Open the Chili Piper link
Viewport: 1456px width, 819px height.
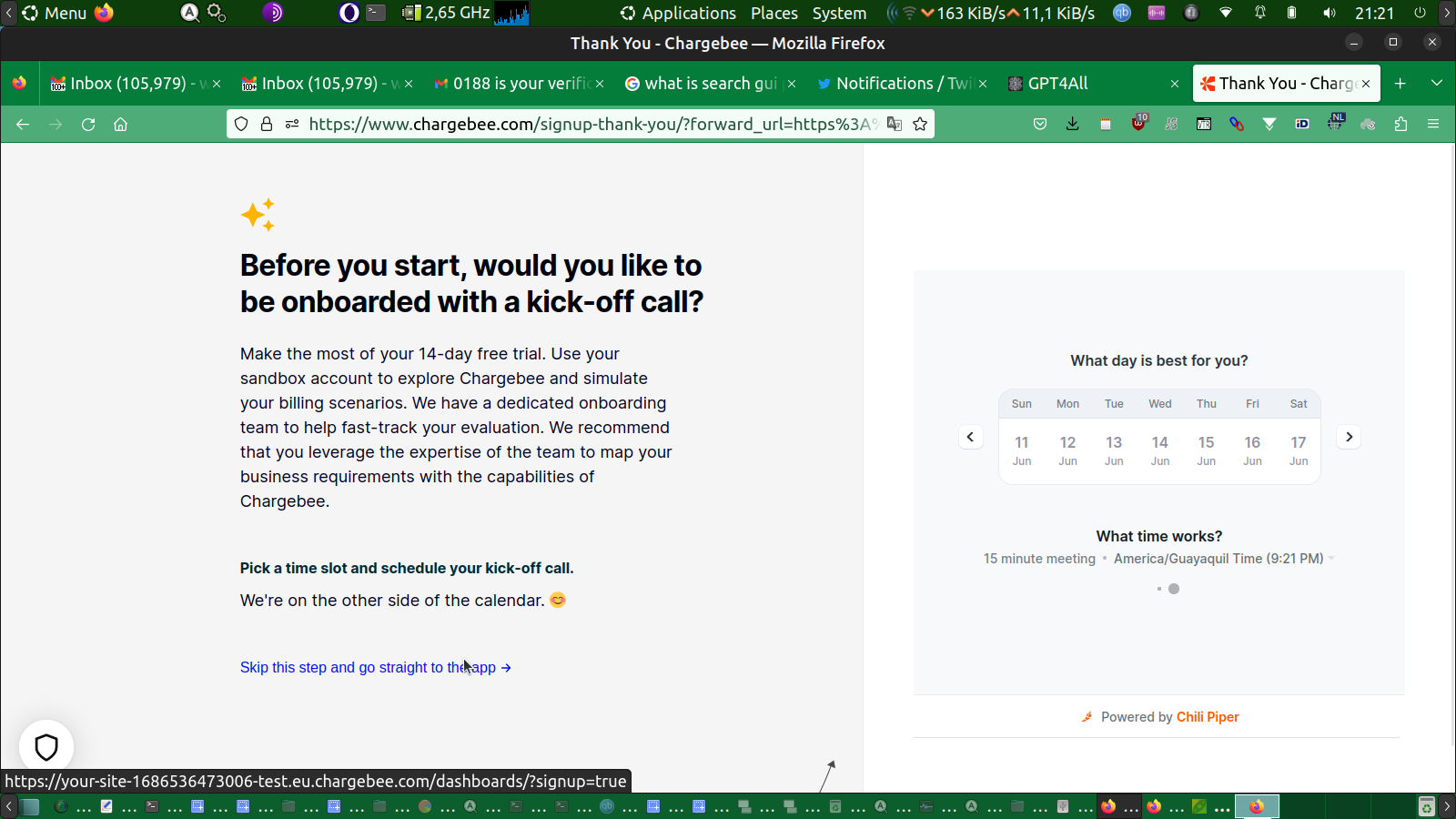(x=1208, y=717)
